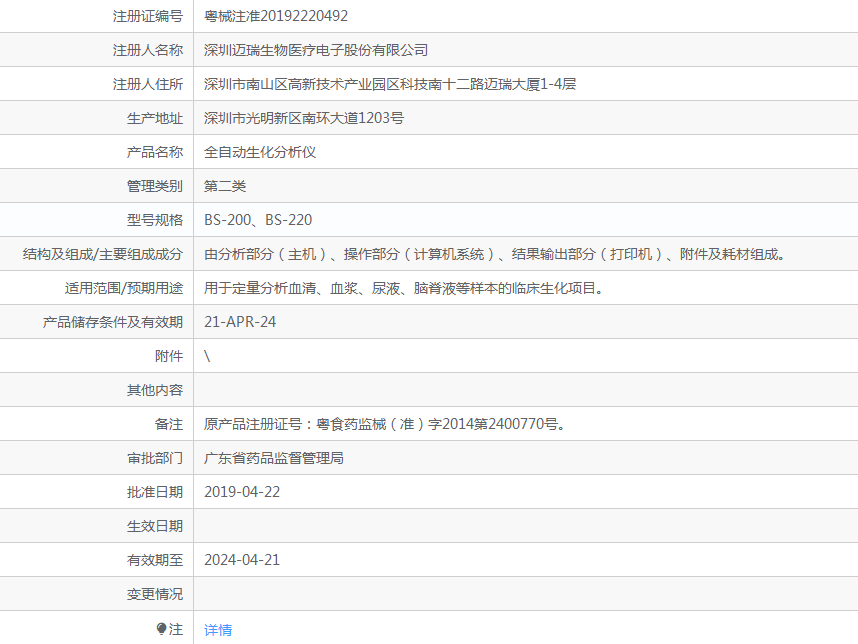
Task: Click the 产品名称 label
Action: point(155,152)
